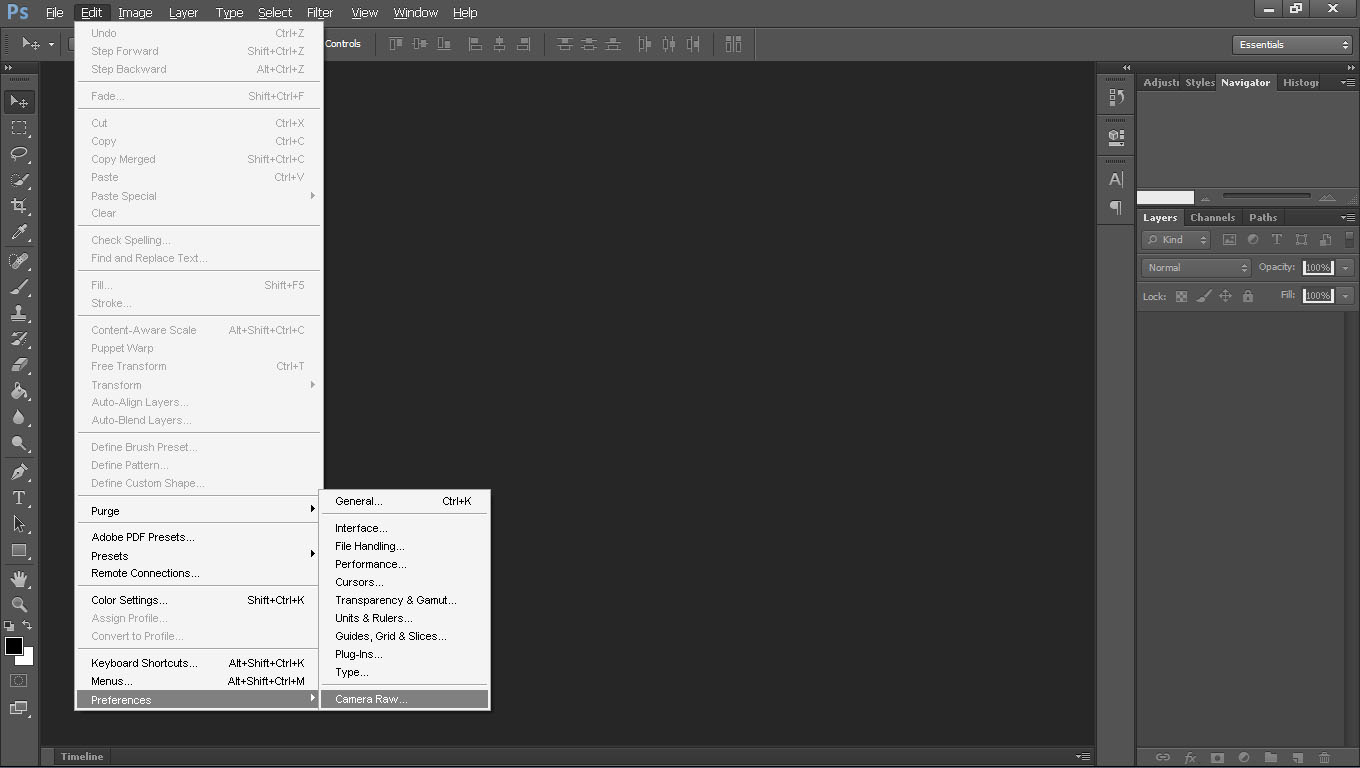
Task: Open the Essentials workspace dropdown
Action: (x=1292, y=45)
